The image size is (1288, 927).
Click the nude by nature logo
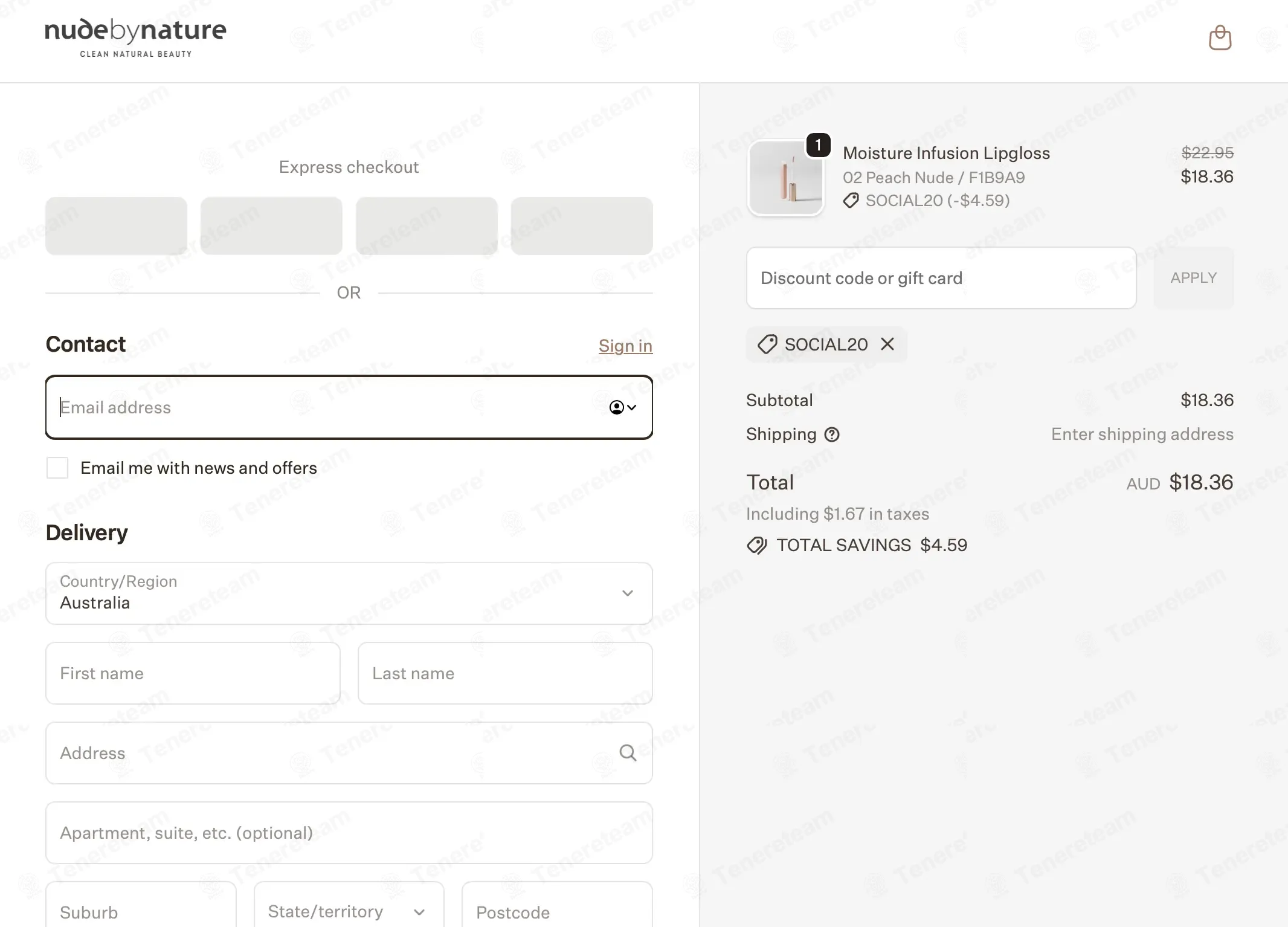136,37
